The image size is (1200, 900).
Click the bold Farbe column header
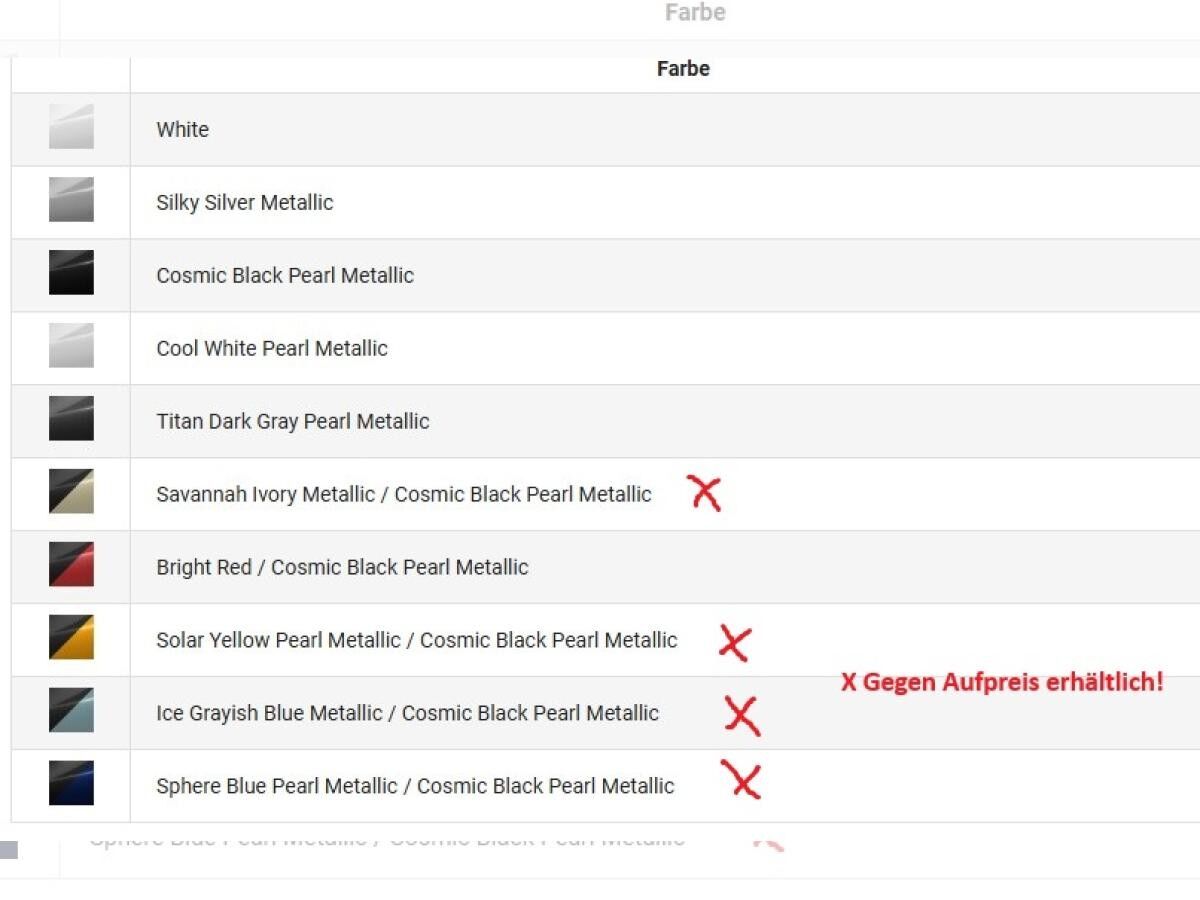click(683, 69)
